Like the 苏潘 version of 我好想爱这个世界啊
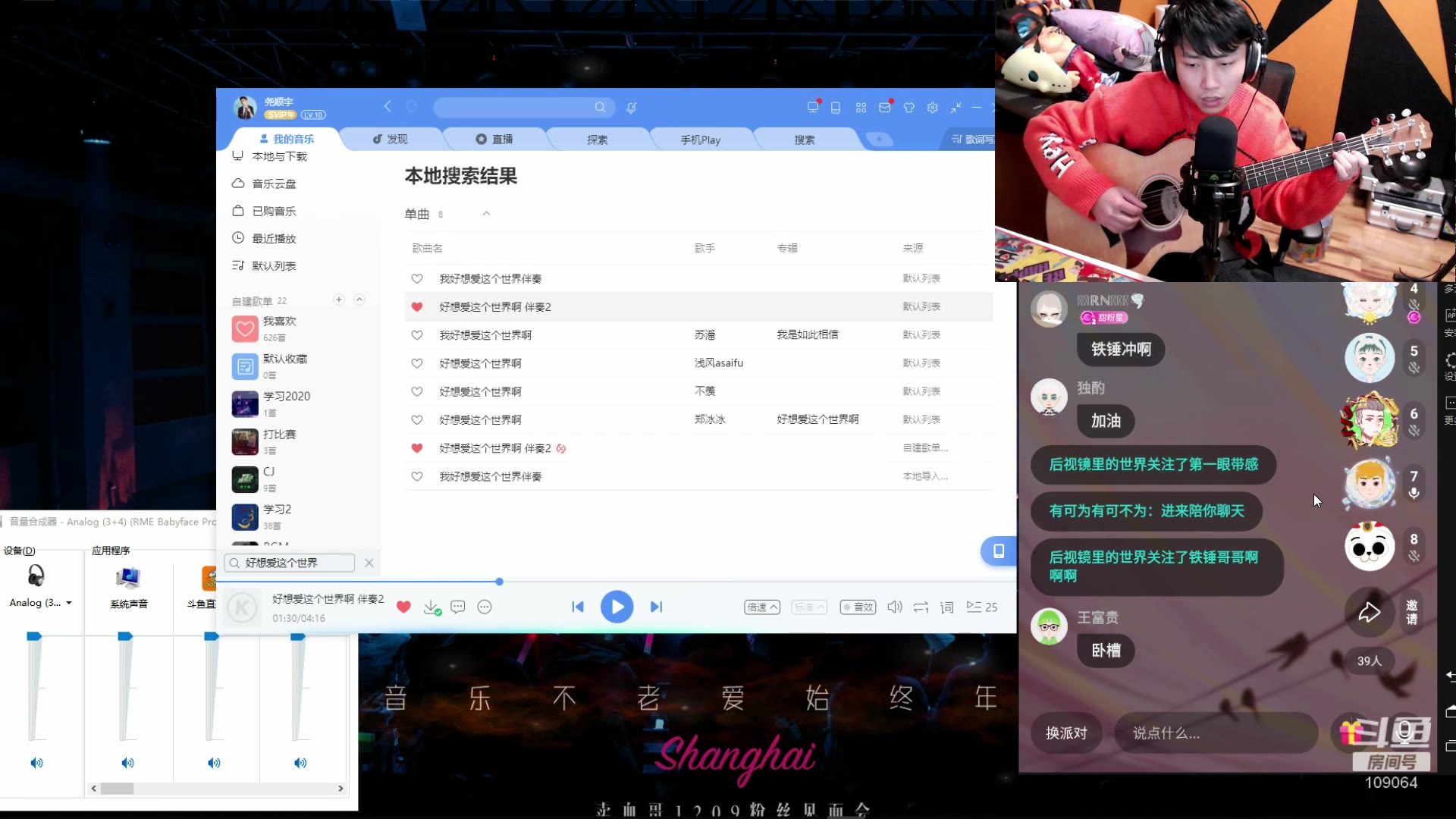Screen dimensions: 1456x819 click(416, 334)
